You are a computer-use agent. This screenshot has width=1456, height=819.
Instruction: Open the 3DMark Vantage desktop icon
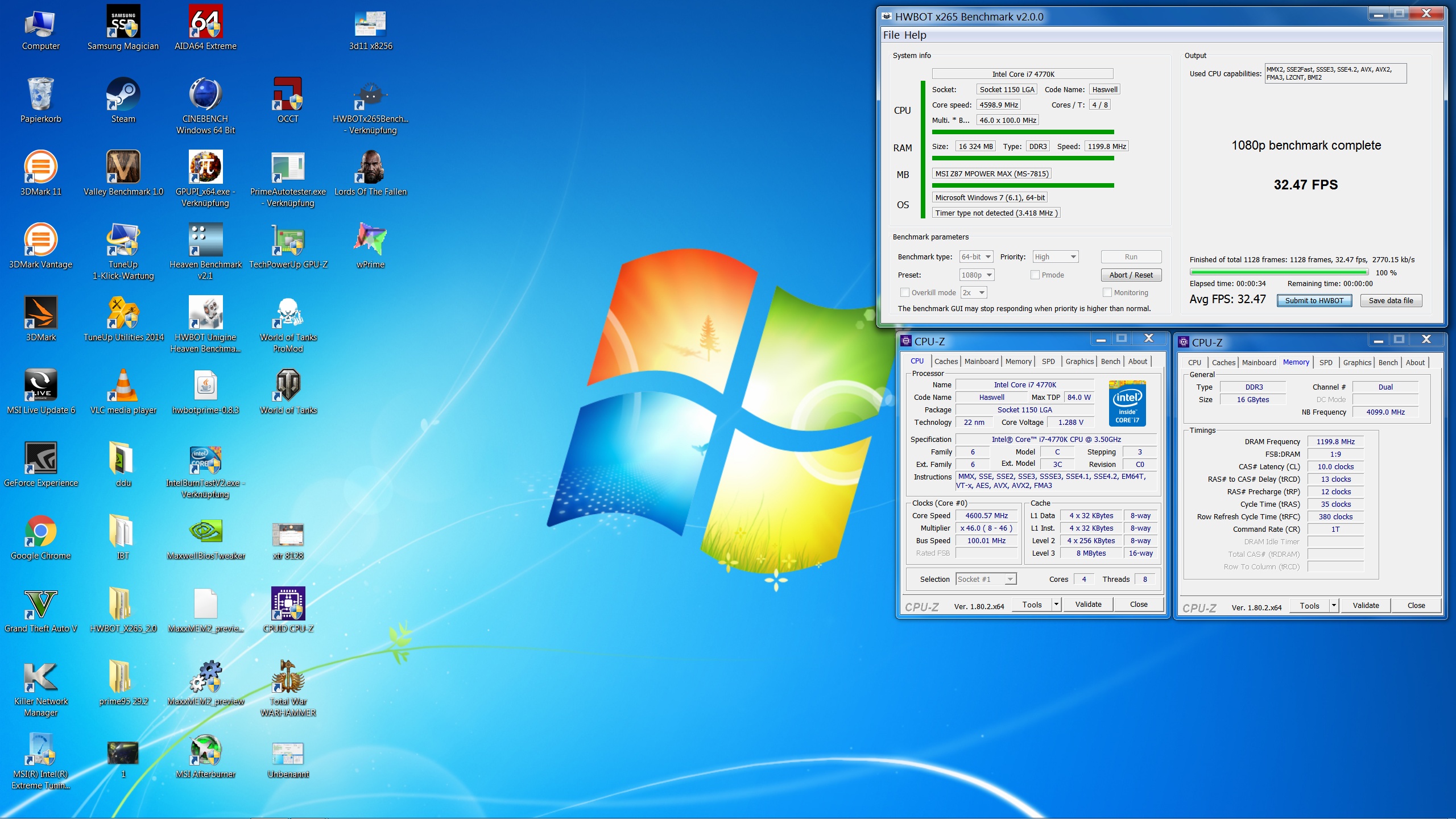40,246
